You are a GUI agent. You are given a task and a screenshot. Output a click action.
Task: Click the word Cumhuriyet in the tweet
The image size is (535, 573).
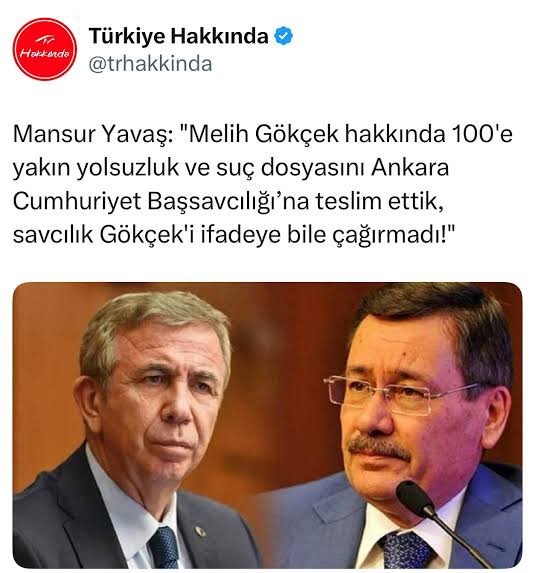click(77, 202)
